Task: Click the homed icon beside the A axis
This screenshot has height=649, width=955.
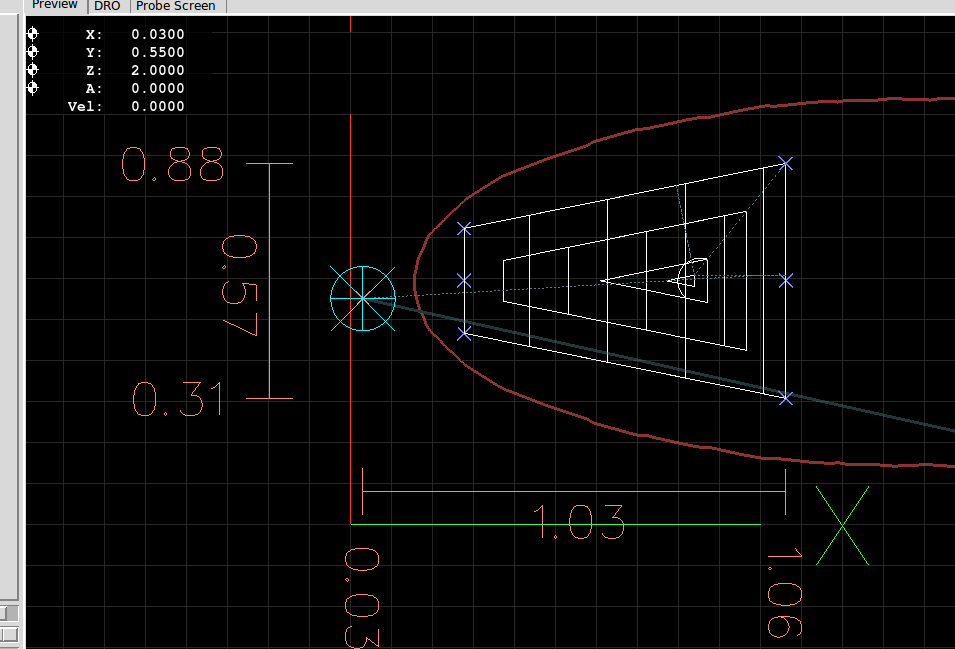Action: pos(32,88)
